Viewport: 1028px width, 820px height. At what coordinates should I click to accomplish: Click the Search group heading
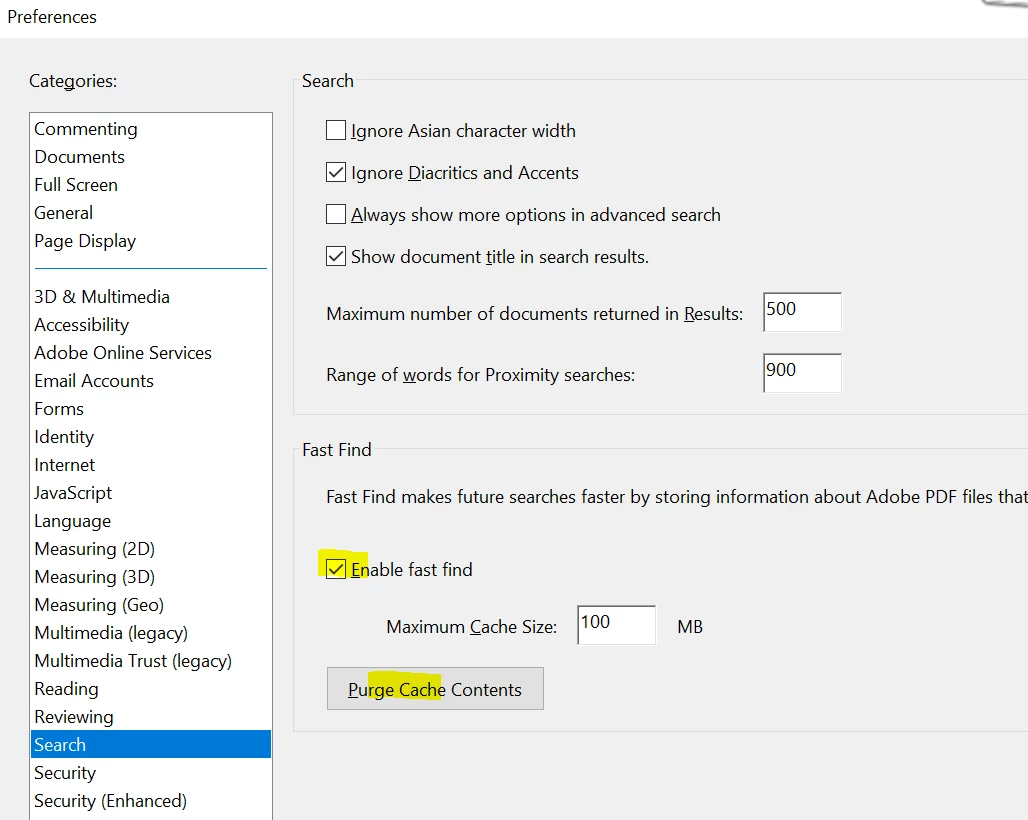click(328, 81)
